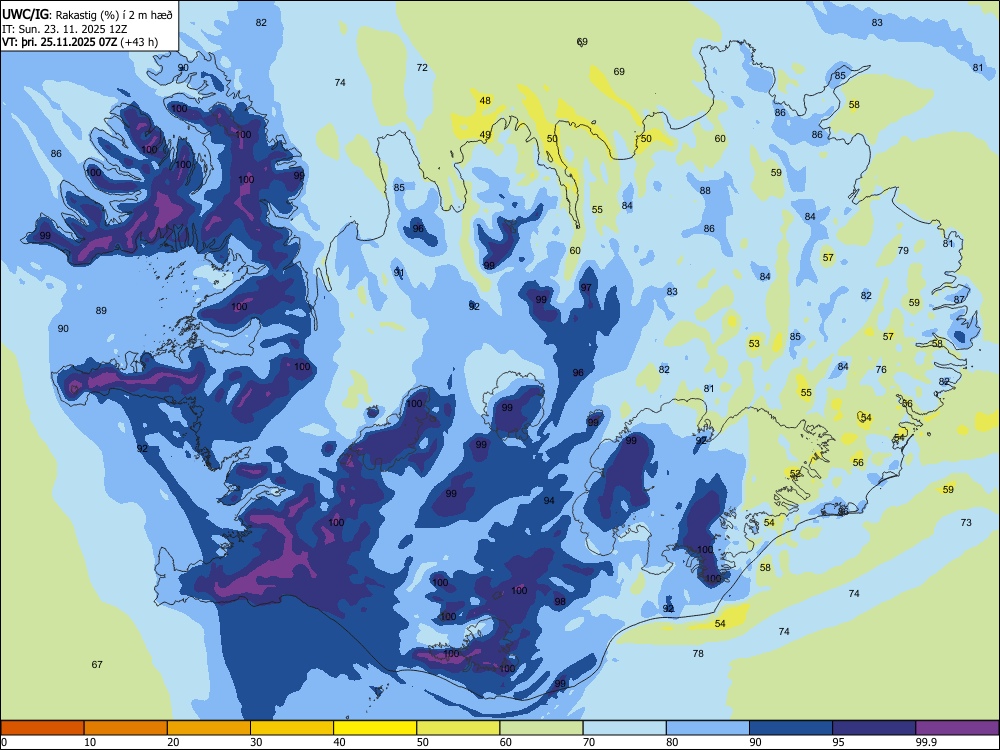Screen dimensions: 1000x750
Task: Click the 30–40 amber legend swatch
Action: pyautogui.click(x=292, y=728)
